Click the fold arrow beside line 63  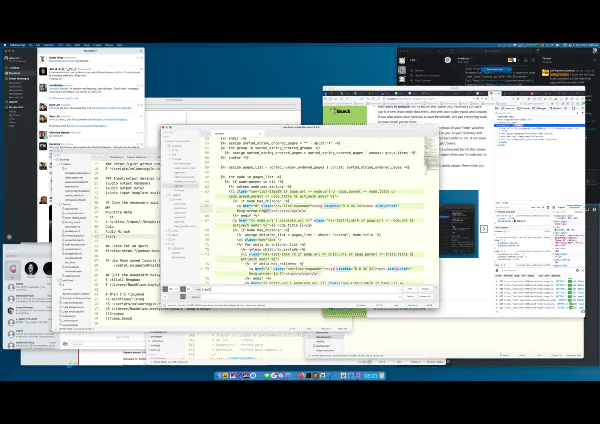(x=203, y=191)
